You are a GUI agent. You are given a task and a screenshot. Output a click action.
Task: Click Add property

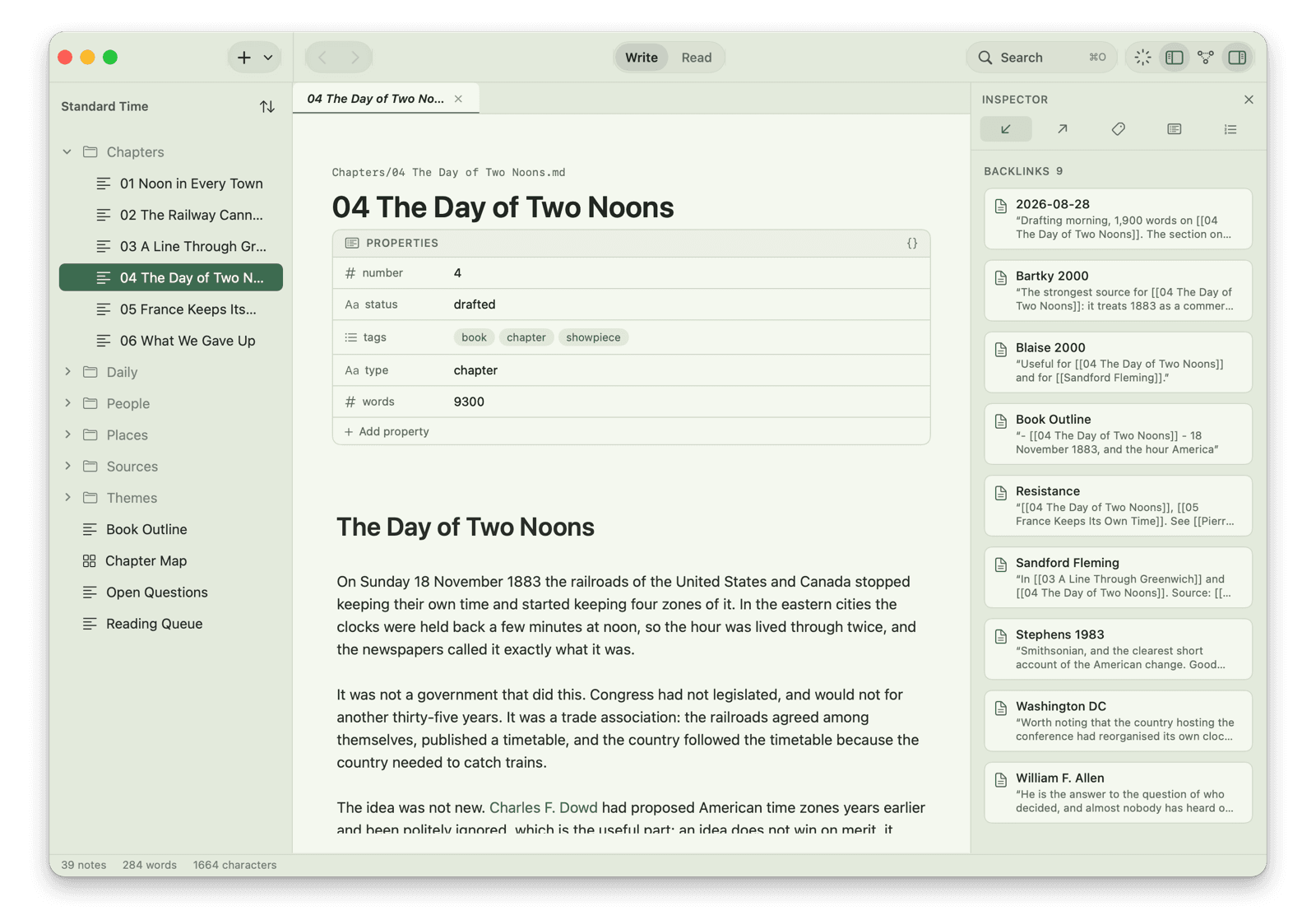tap(387, 431)
